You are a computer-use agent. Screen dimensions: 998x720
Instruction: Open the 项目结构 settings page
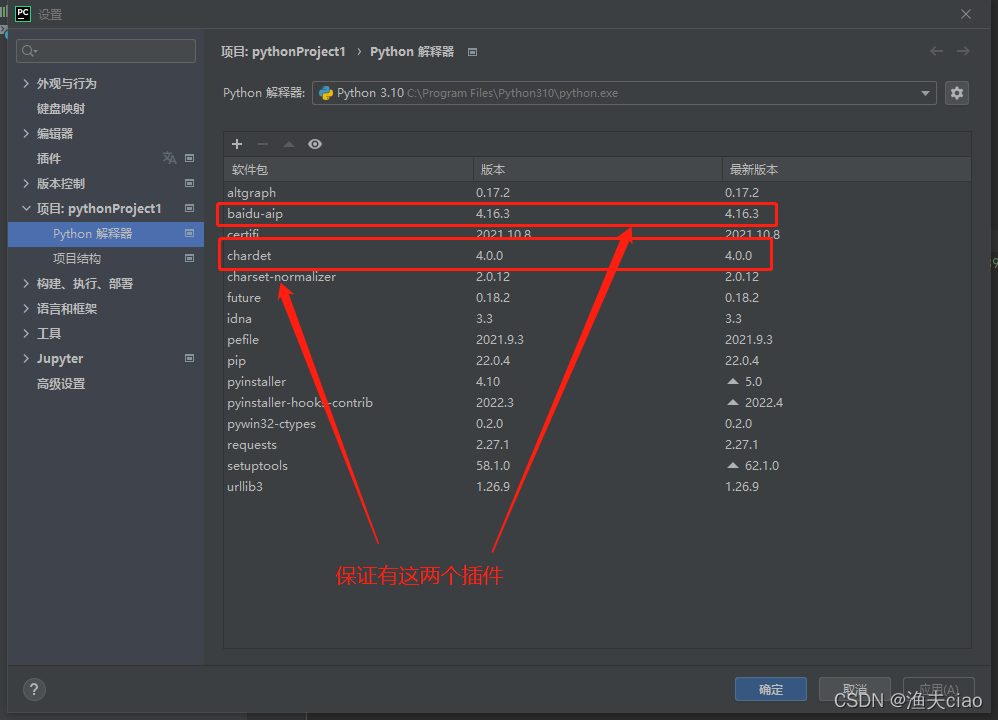(x=77, y=258)
